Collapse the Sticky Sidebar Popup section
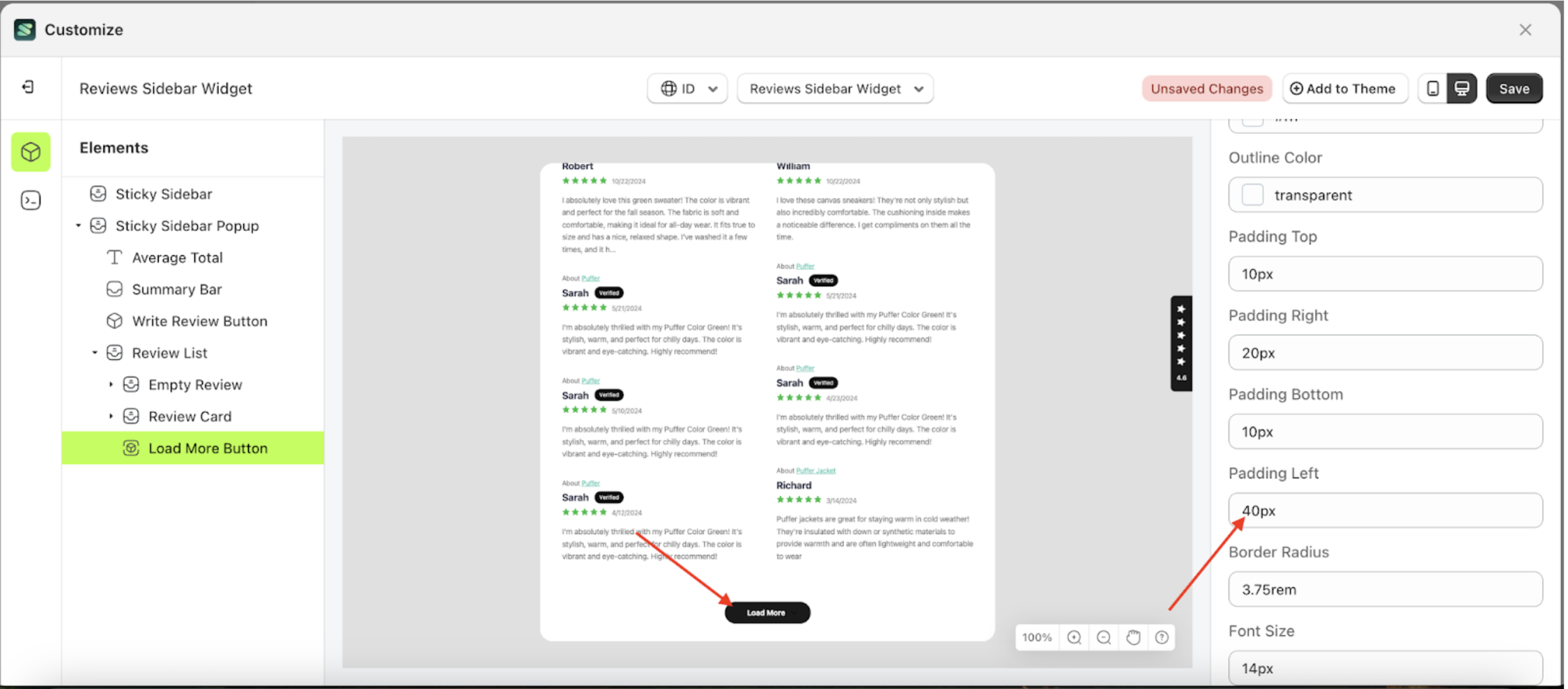This screenshot has width=1568, height=689. coord(78,225)
